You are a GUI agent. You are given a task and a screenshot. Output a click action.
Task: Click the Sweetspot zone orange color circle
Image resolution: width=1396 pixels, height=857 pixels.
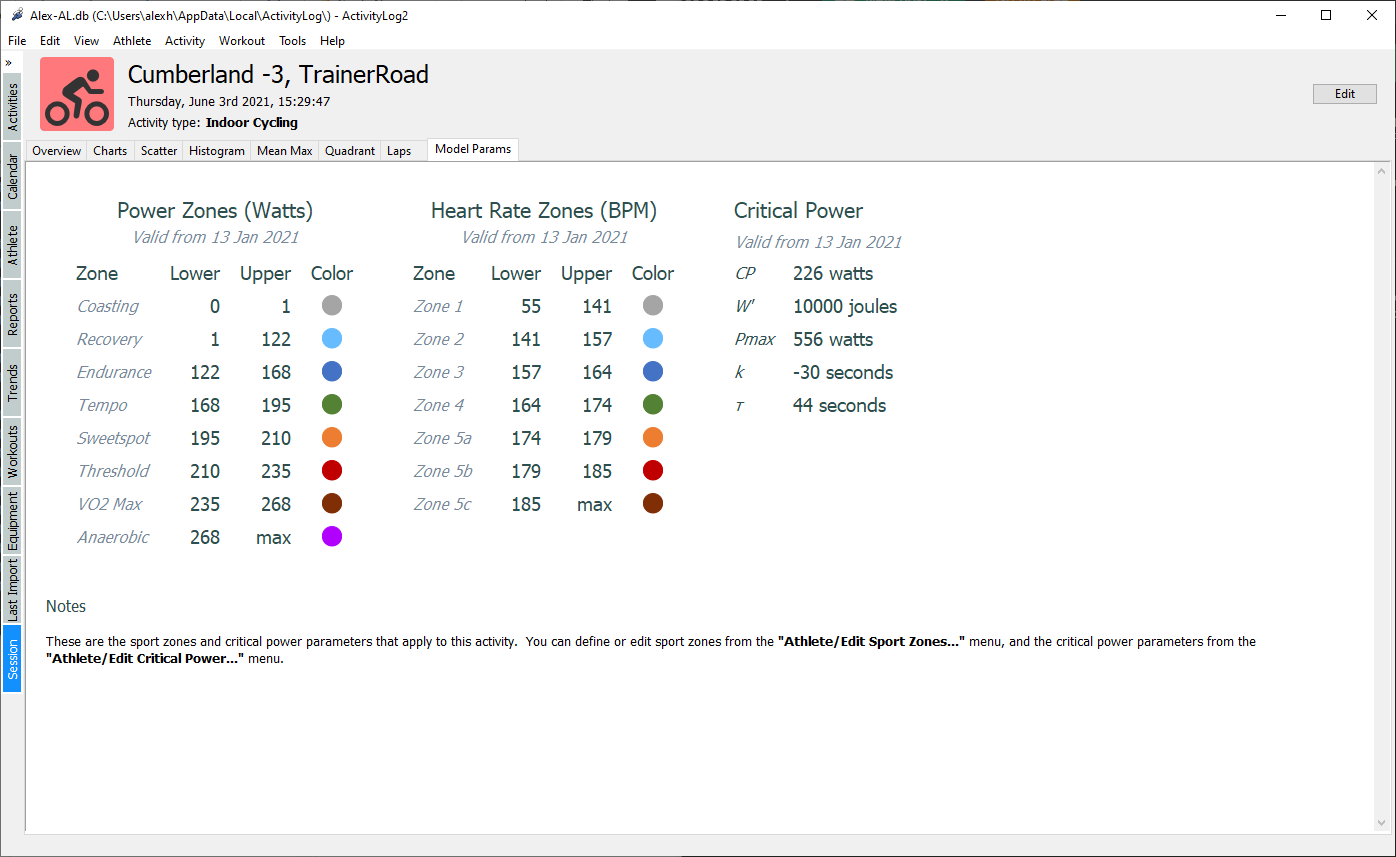(x=332, y=437)
